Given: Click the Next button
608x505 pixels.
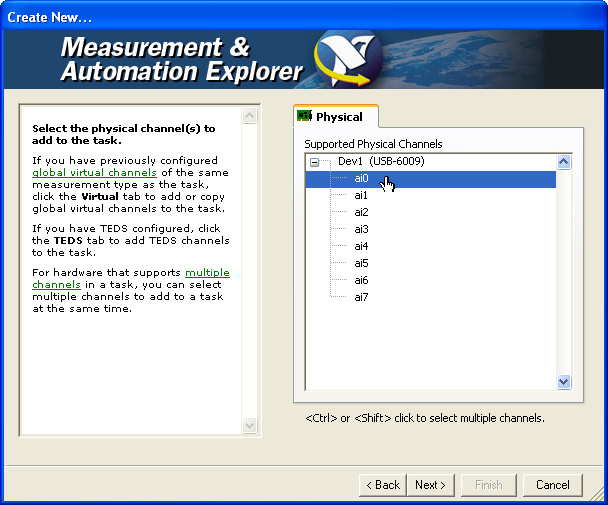Looking at the screenshot, I should 430,485.
